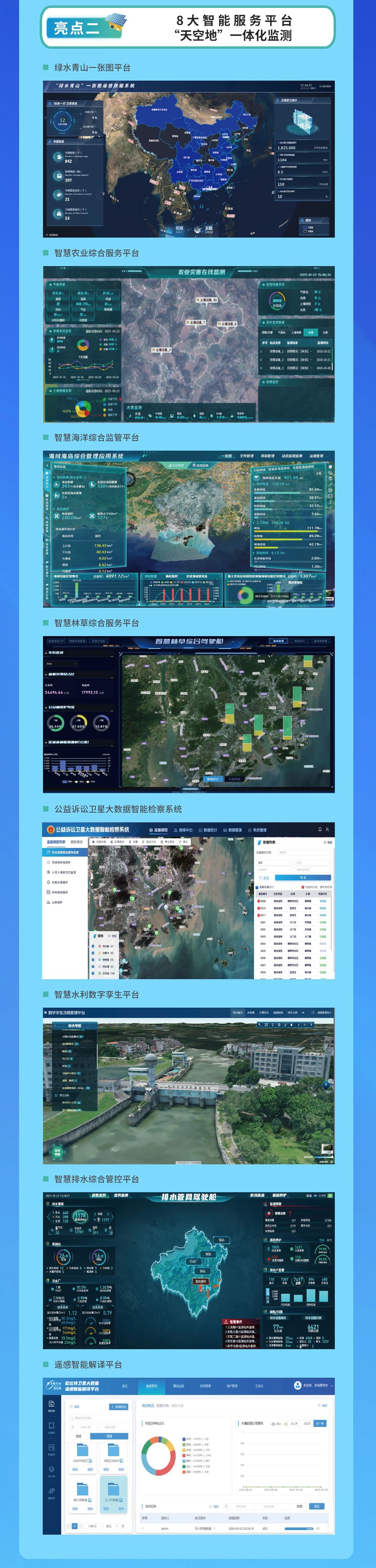Open 工作台 tab in remote sensing platform
Image resolution: width=376 pixels, height=1568 pixels.
click(259, 1385)
